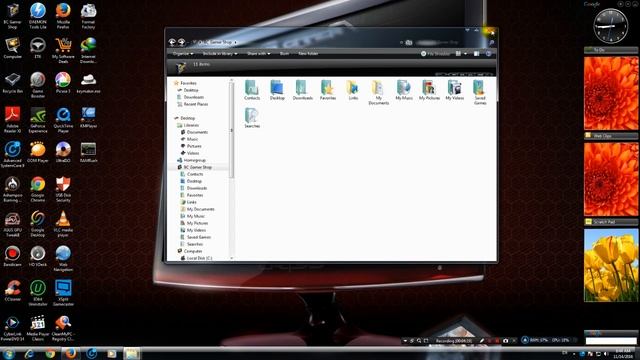Open Mozilla Firefox desktop icon

(63, 16)
